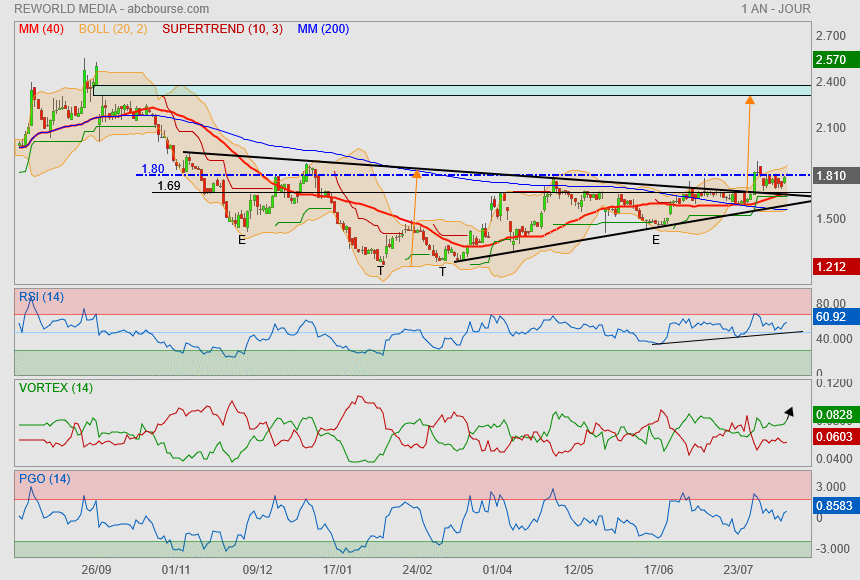Click the 26/09 date axis label
The width and height of the screenshot is (860, 580).
click(x=96, y=570)
